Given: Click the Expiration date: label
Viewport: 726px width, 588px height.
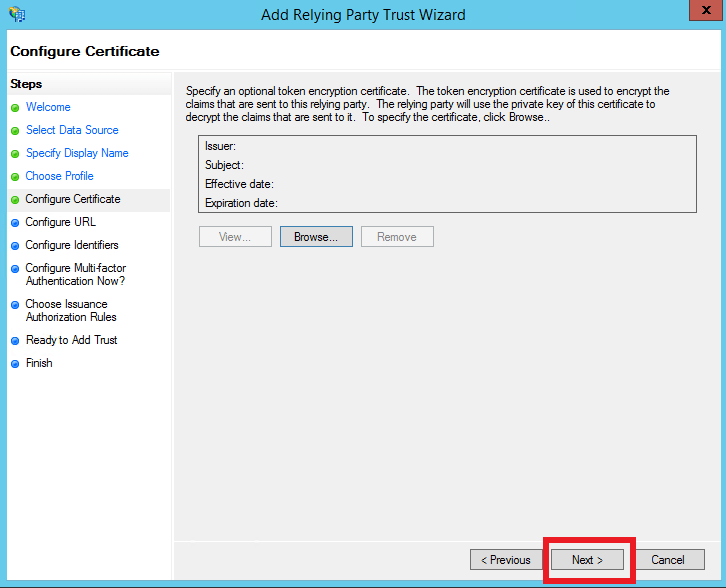Looking at the screenshot, I should [x=241, y=203].
